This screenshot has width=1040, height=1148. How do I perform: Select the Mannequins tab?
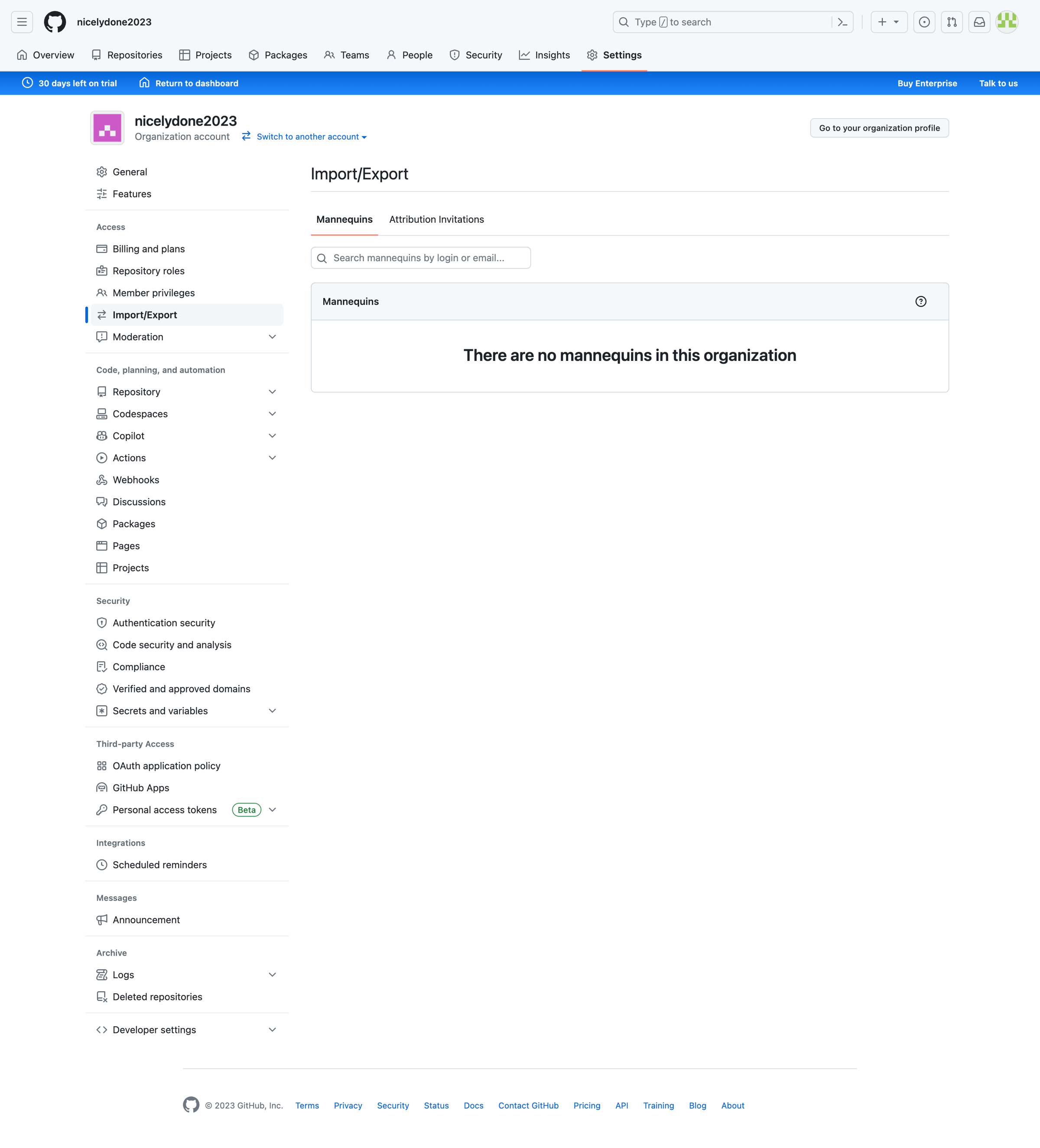click(x=344, y=220)
